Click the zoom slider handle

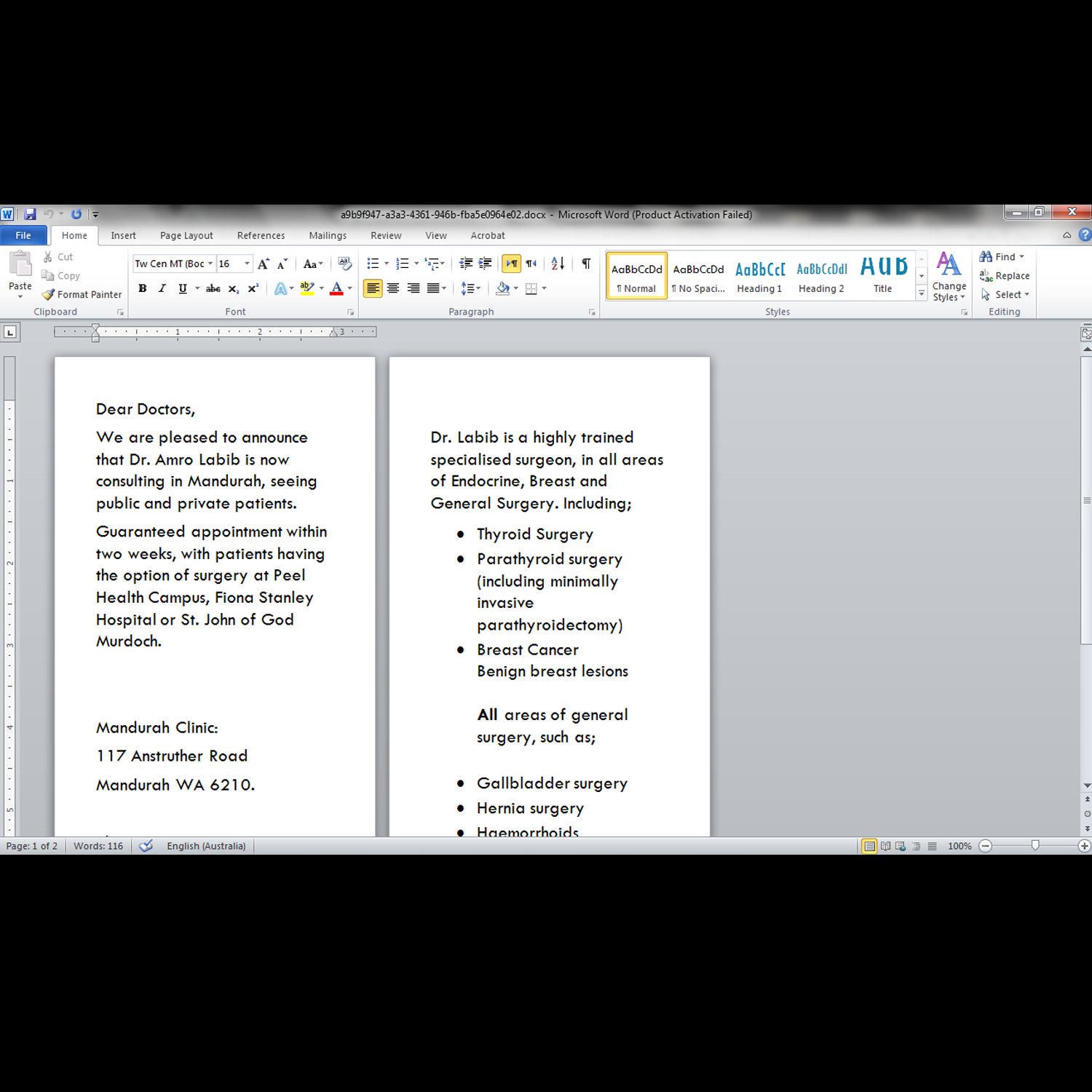point(1035,846)
